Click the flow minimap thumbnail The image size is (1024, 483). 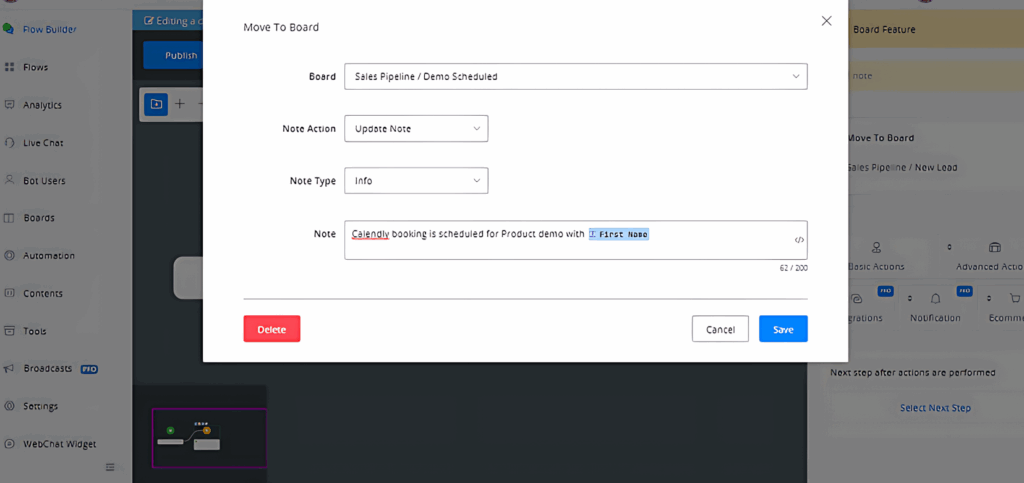click(x=209, y=438)
